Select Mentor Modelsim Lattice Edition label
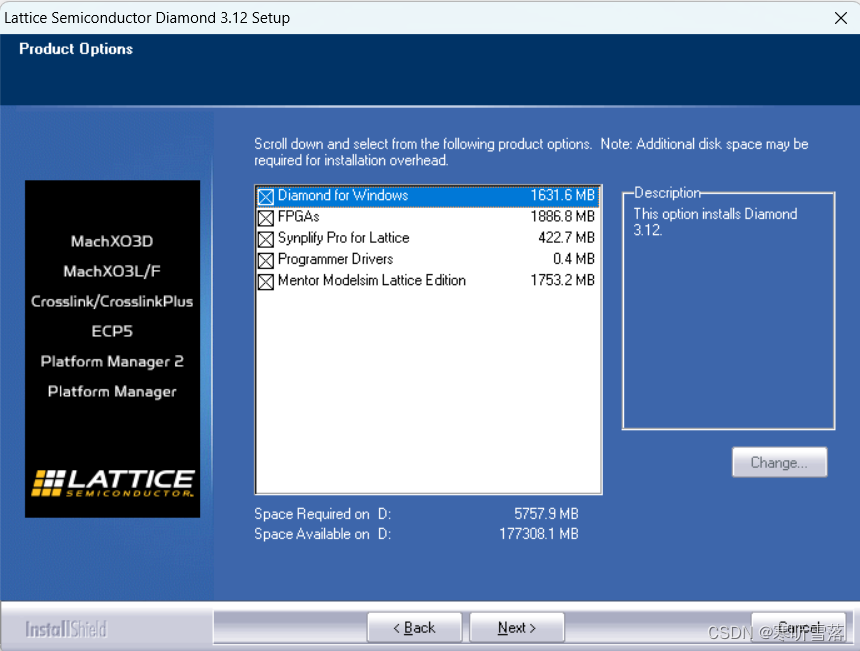 371,280
